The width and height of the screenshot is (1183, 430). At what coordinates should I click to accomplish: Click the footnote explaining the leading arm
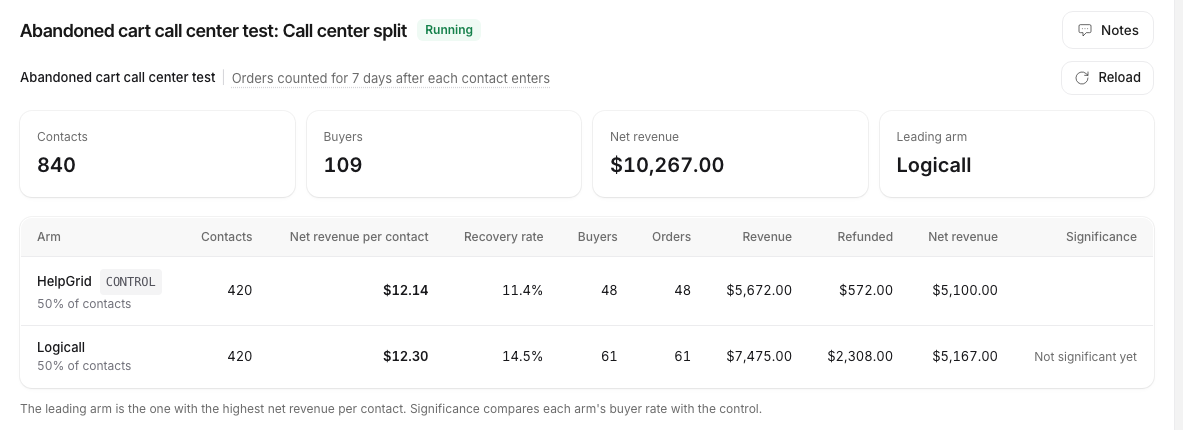391,409
